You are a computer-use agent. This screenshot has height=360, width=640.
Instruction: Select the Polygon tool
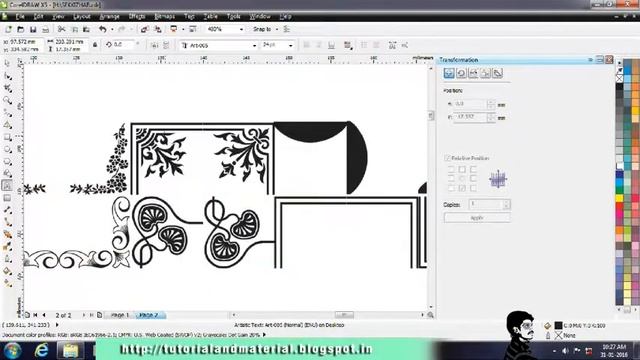tap(7, 162)
